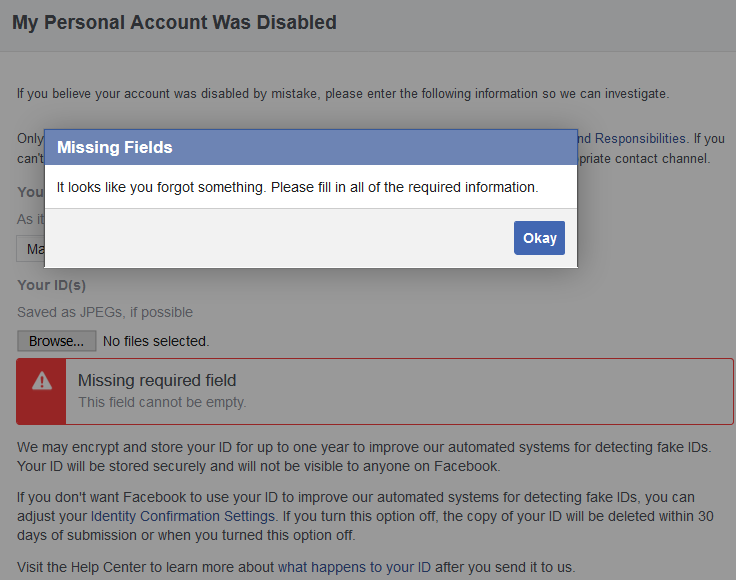Click the partially hidden field behind the dialog
Image resolution: width=736 pixels, height=580 pixels.
30,249
